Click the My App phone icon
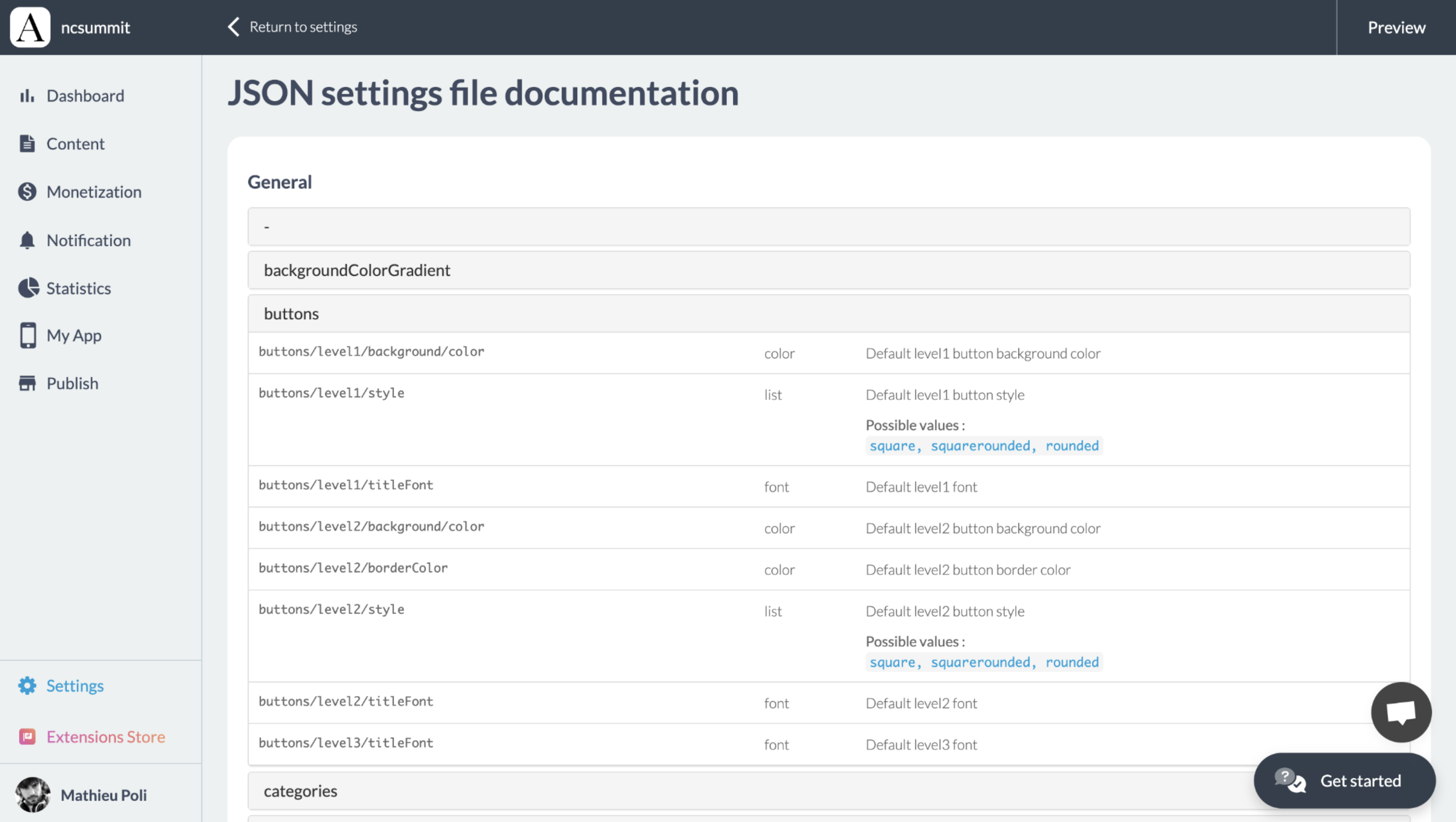Viewport: 1456px width, 822px height. click(28, 335)
